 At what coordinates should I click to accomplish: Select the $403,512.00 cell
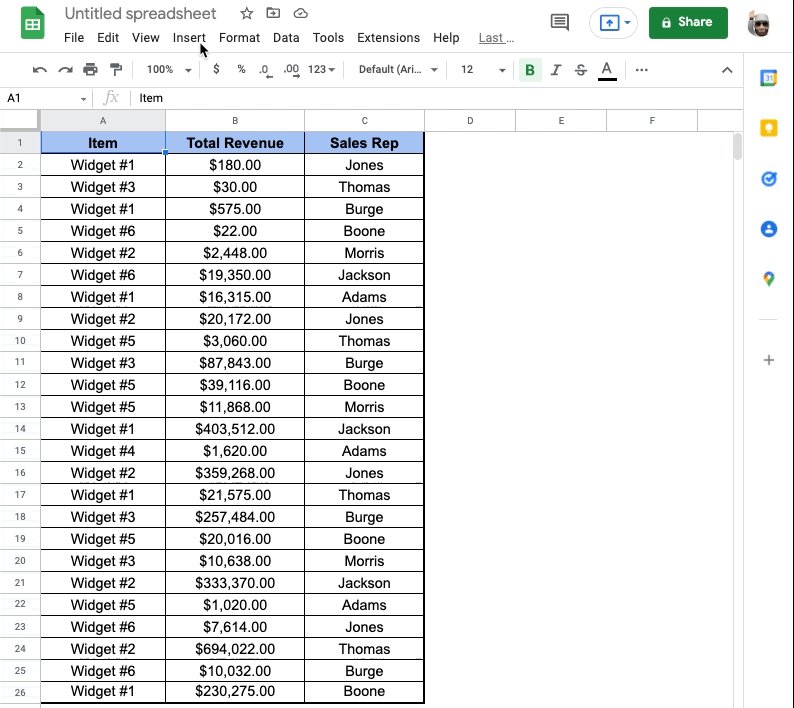point(235,429)
